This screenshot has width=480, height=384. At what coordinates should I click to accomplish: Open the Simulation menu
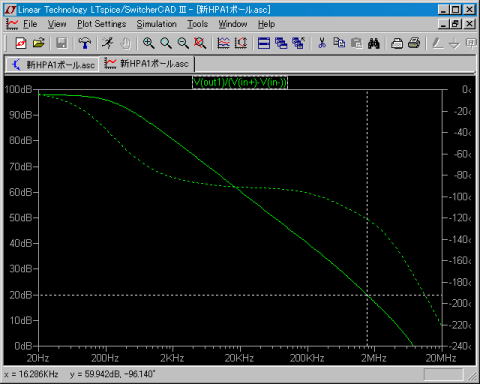156,24
